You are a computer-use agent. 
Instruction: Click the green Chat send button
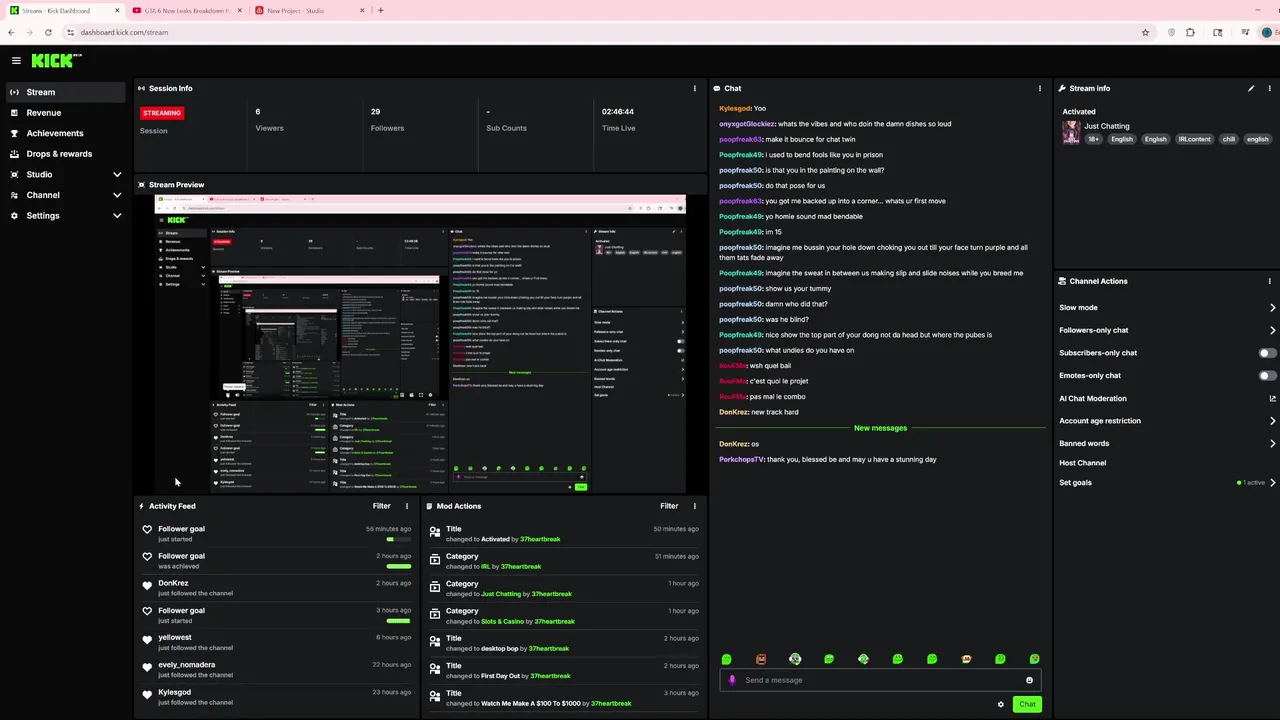pyautogui.click(x=1027, y=704)
